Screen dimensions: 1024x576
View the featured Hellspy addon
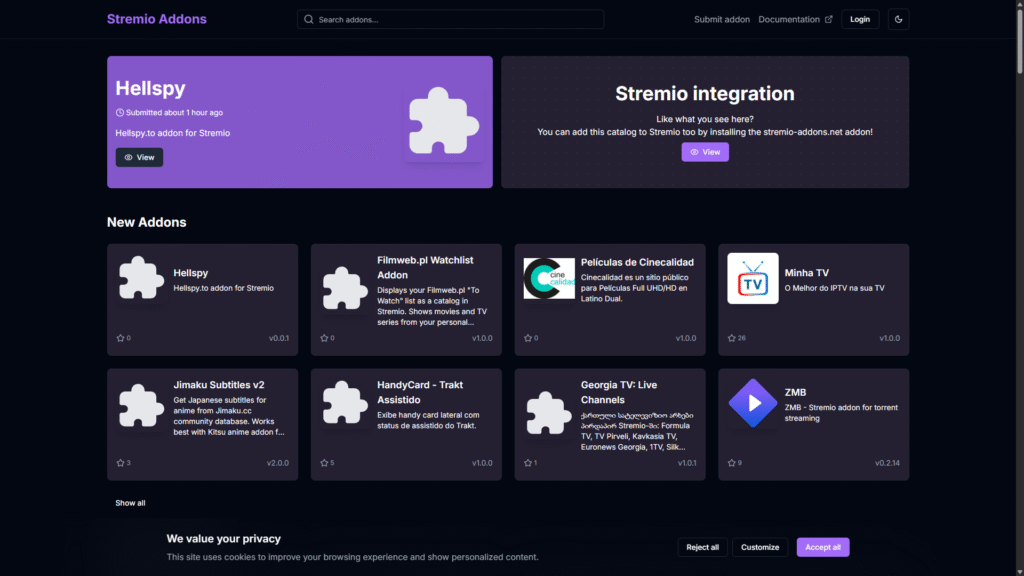139,157
